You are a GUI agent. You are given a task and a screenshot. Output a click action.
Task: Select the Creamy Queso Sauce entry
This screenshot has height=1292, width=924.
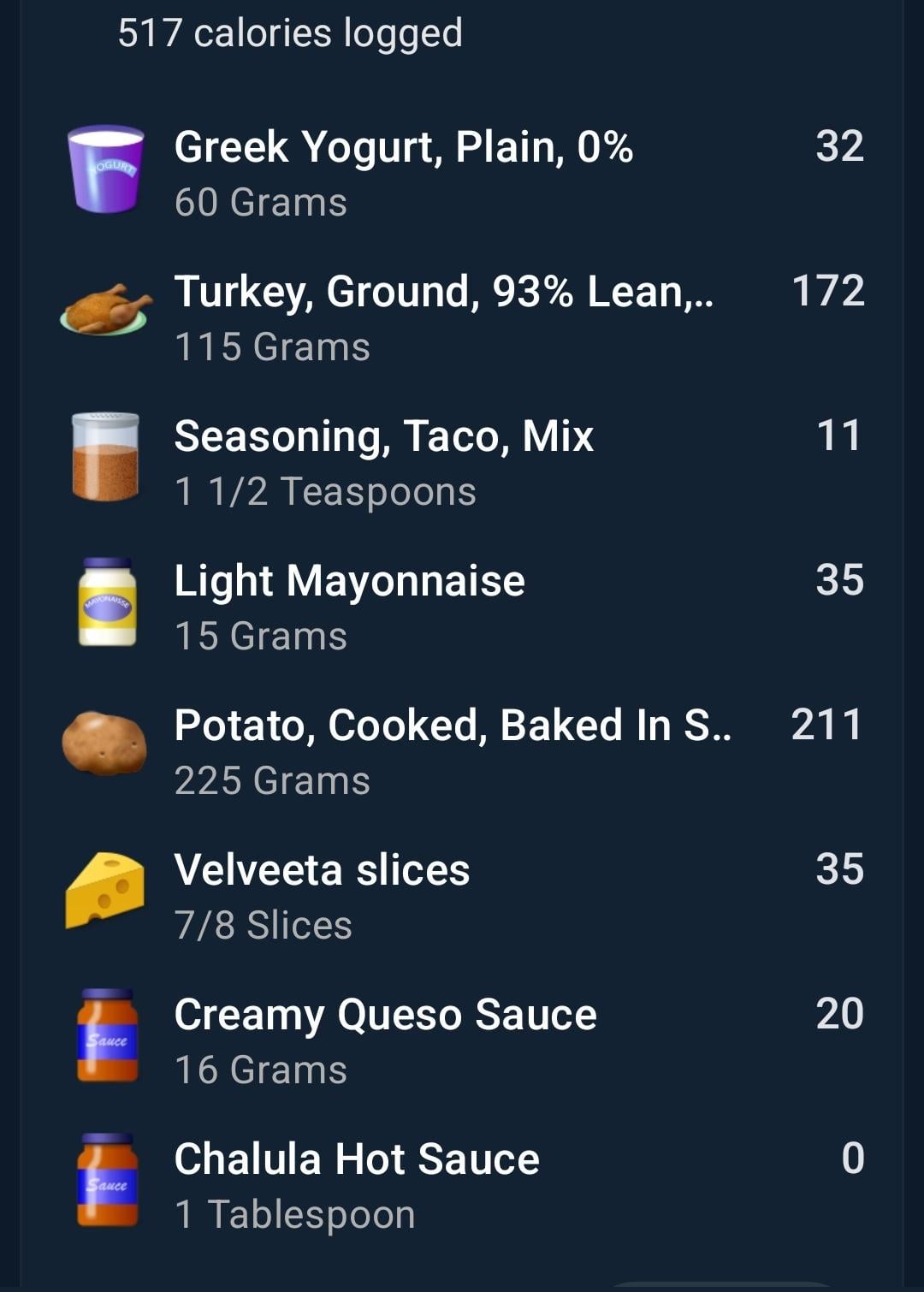click(462, 1040)
